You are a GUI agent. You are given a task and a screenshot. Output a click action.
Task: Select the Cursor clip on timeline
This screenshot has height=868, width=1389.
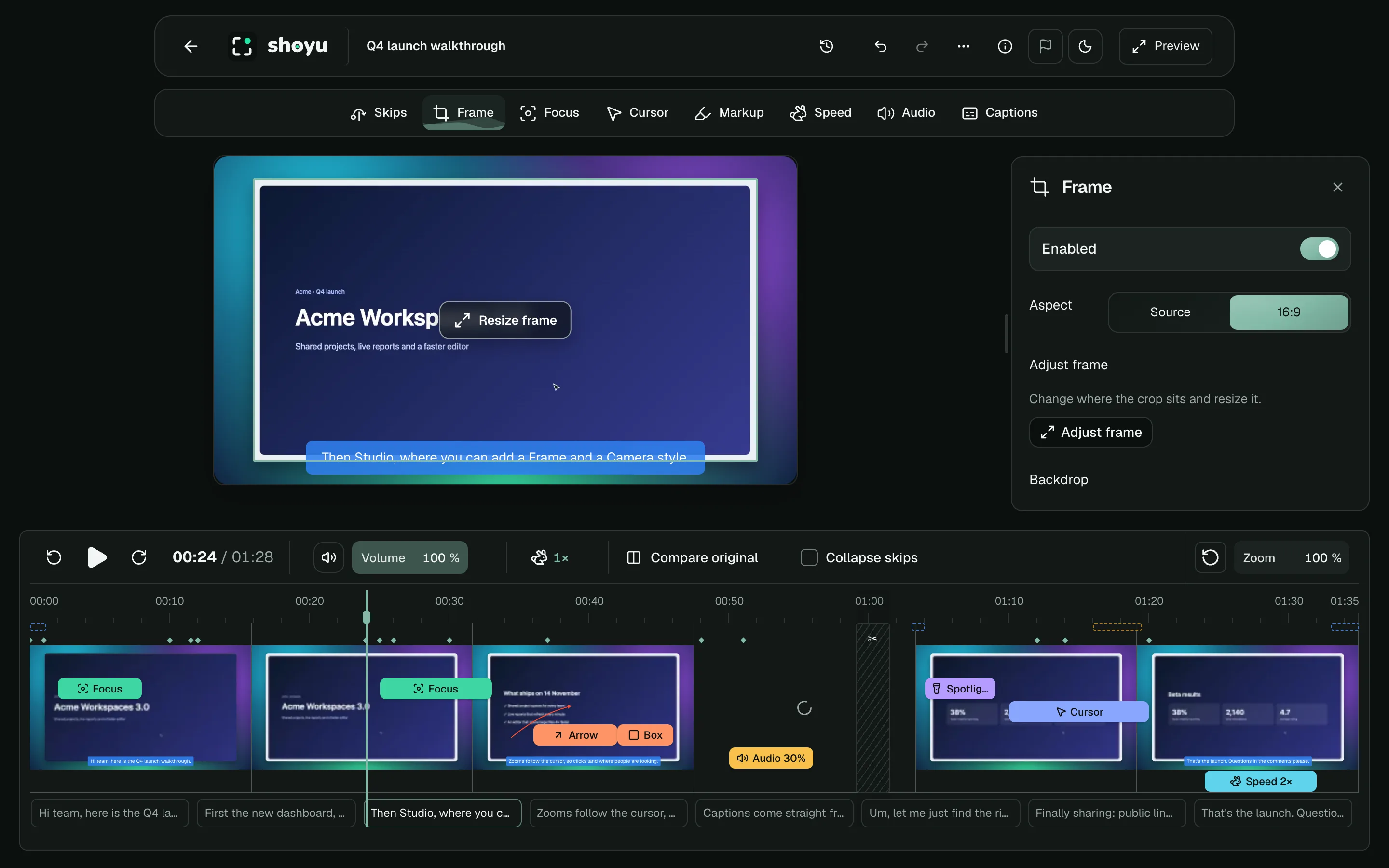[x=1078, y=712]
